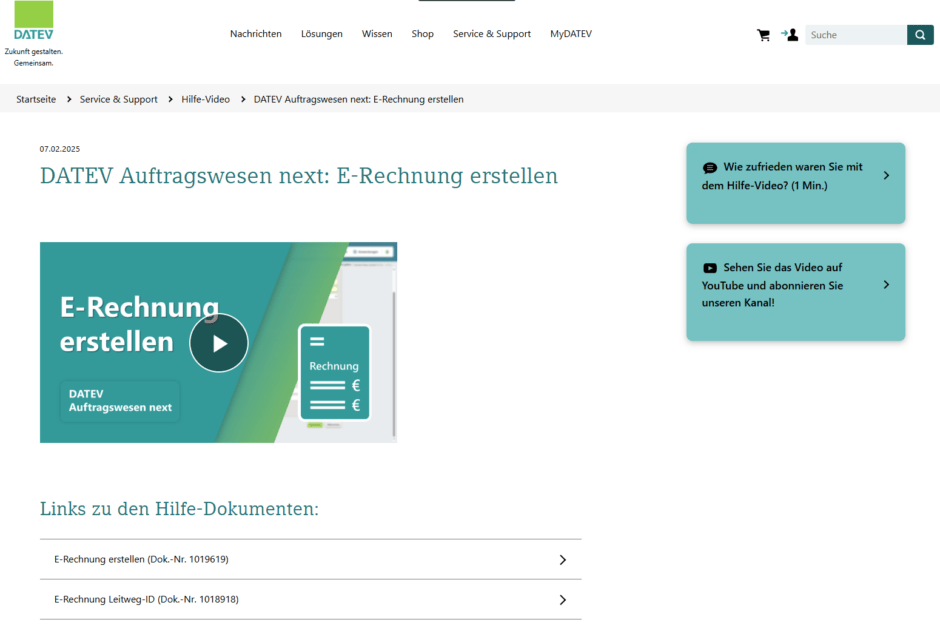This screenshot has width=940, height=628.
Task: Expand chevron on the satisfaction survey card
Action: coord(886,176)
